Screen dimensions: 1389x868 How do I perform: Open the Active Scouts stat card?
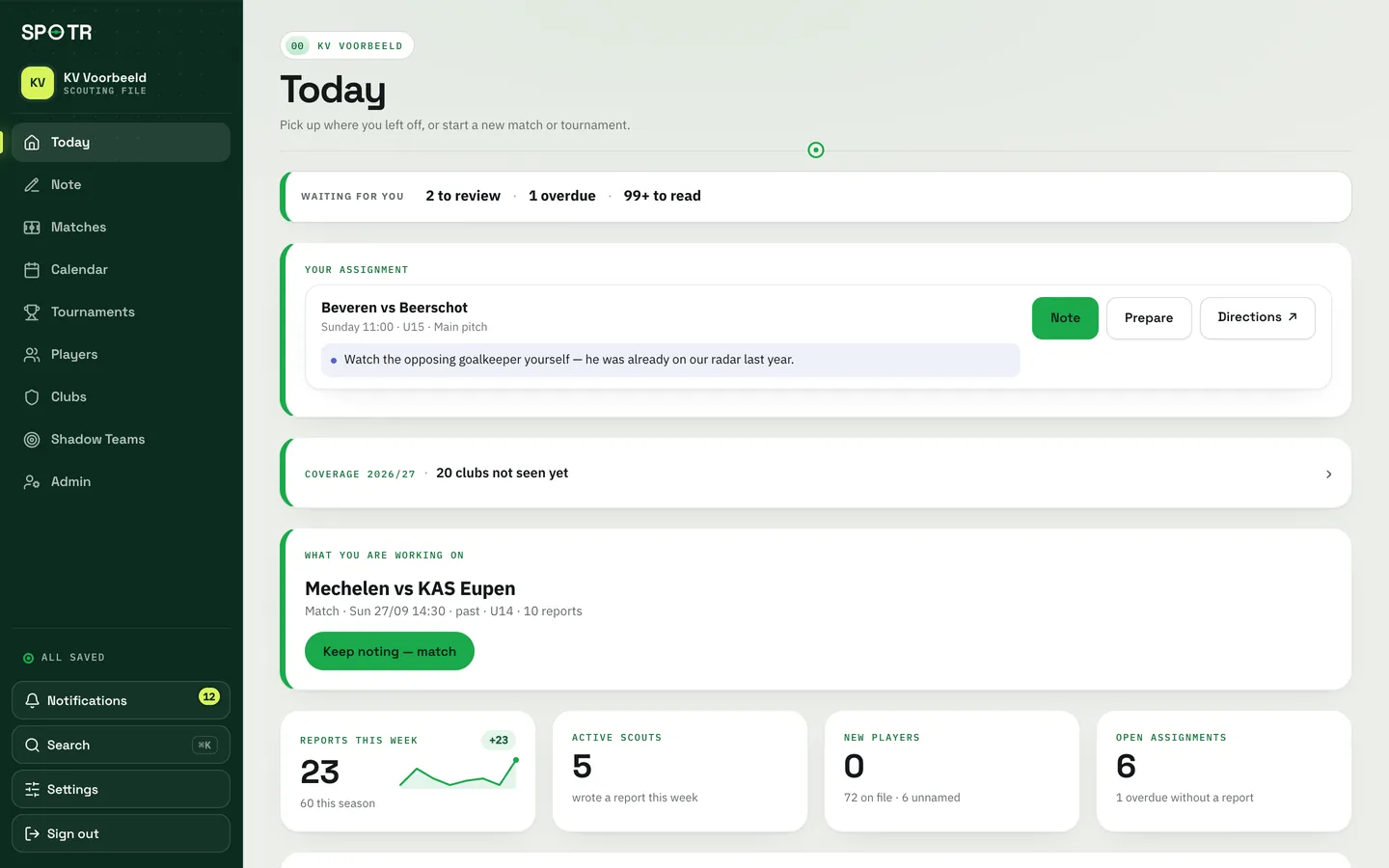pos(679,771)
